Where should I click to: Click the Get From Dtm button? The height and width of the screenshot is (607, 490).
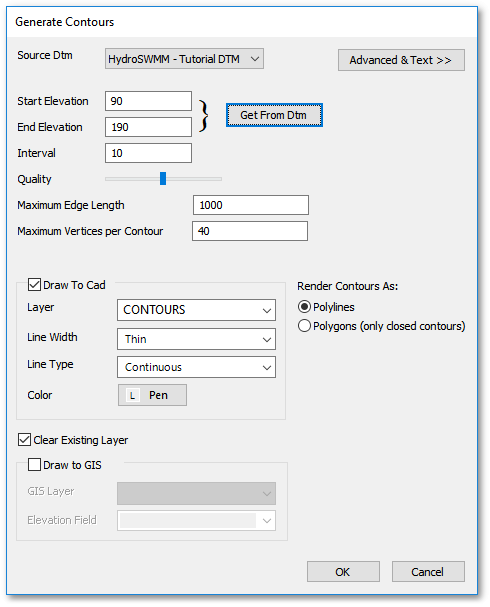pos(274,115)
